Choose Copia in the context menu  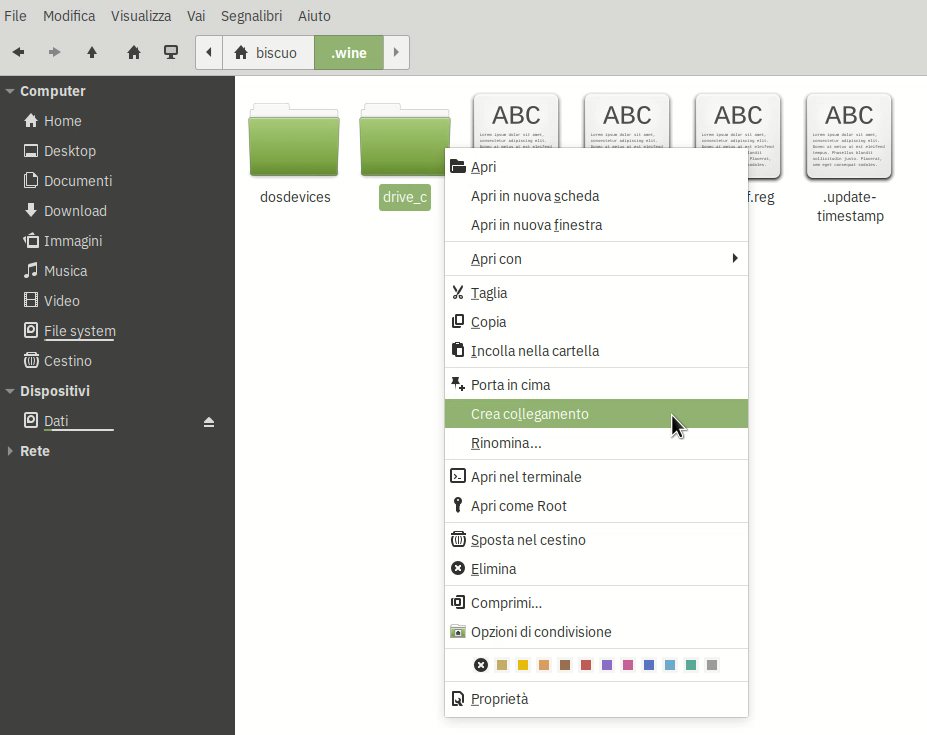pyautogui.click(x=596, y=322)
